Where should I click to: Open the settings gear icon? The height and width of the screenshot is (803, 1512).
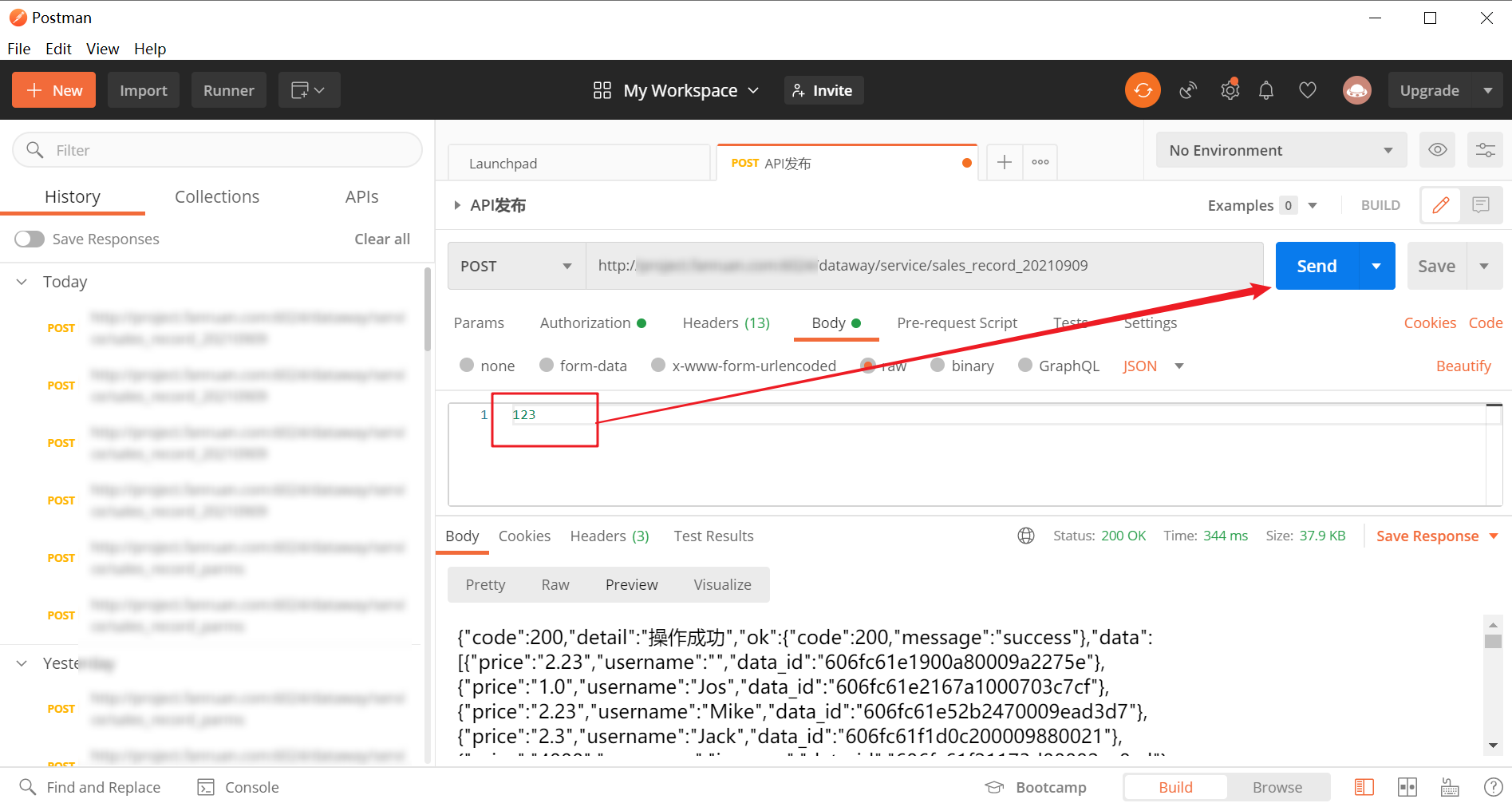[1230, 89]
